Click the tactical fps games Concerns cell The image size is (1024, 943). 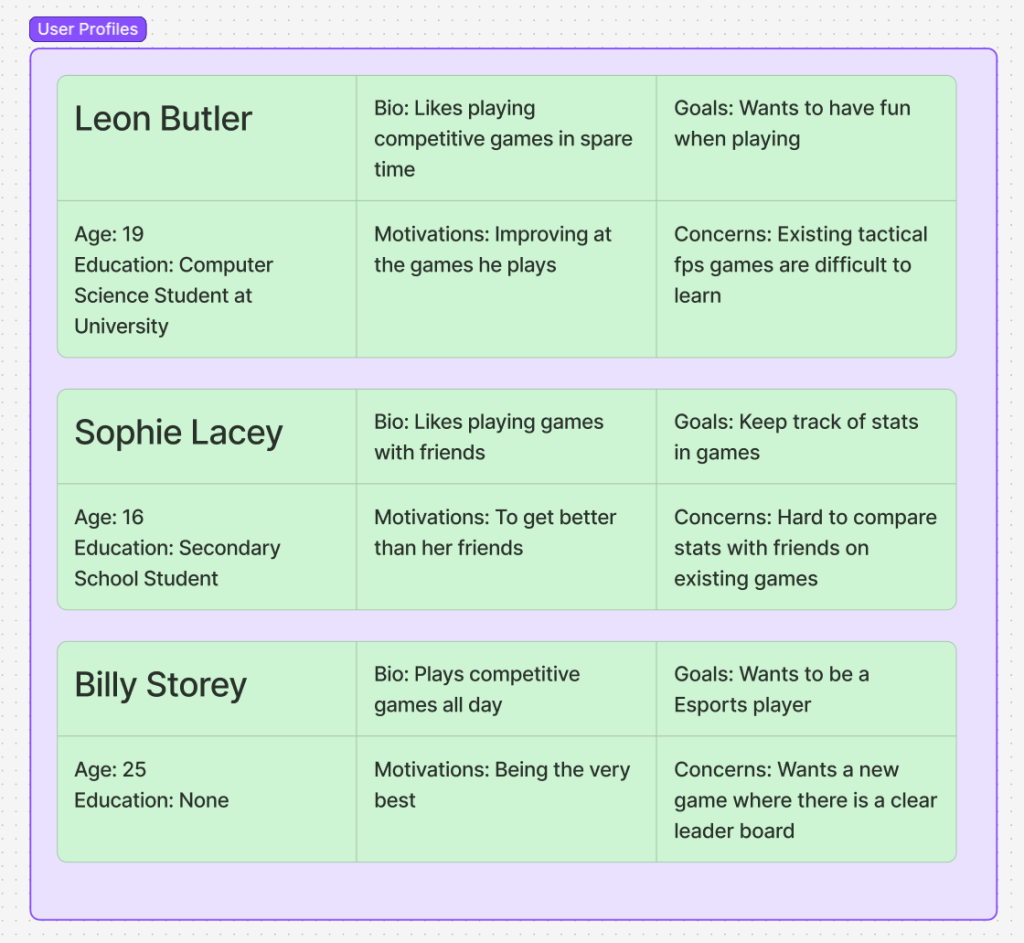tap(805, 279)
